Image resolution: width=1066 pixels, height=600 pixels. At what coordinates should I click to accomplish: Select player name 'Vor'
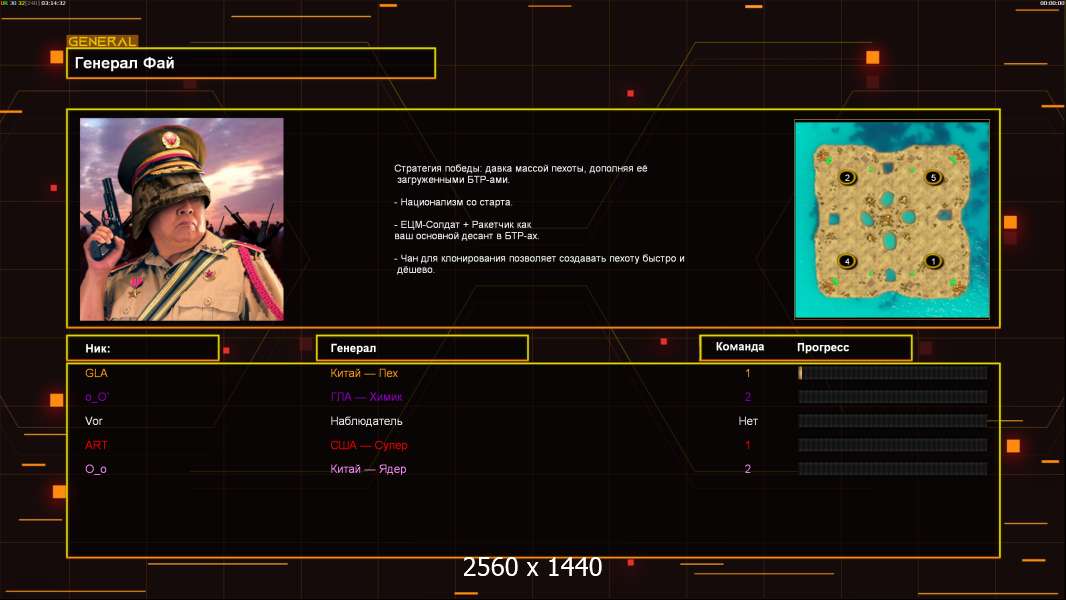94,421
